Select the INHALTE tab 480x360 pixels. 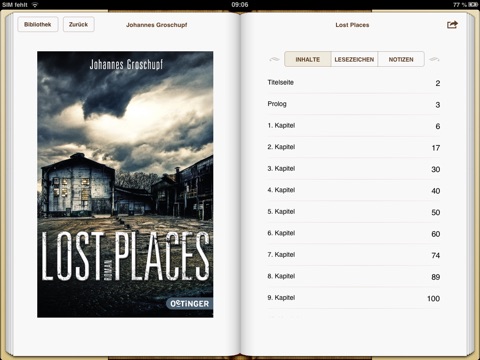point(308,59)
